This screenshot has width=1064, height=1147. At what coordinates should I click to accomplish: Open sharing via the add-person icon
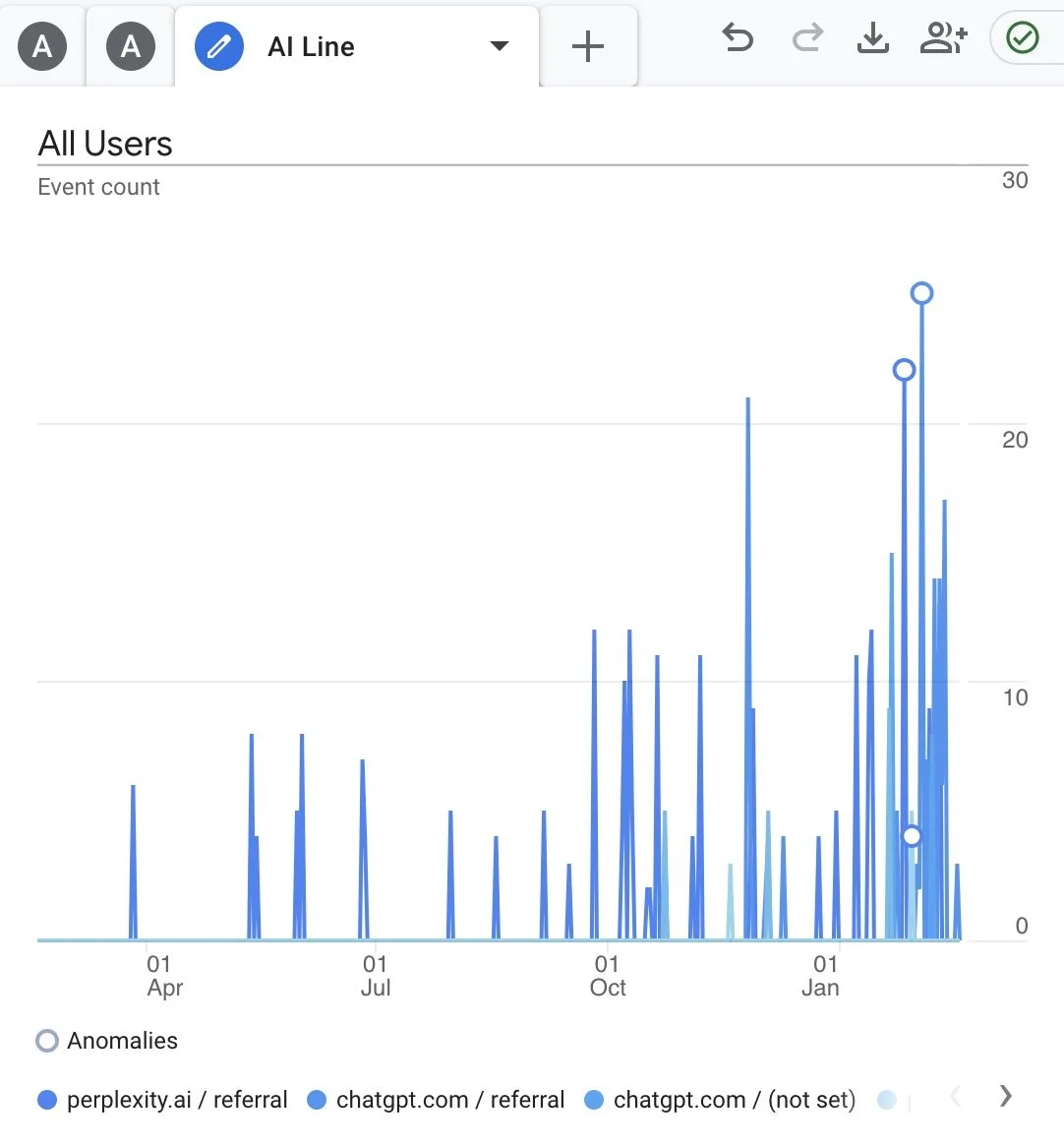(x=942, y=37)
